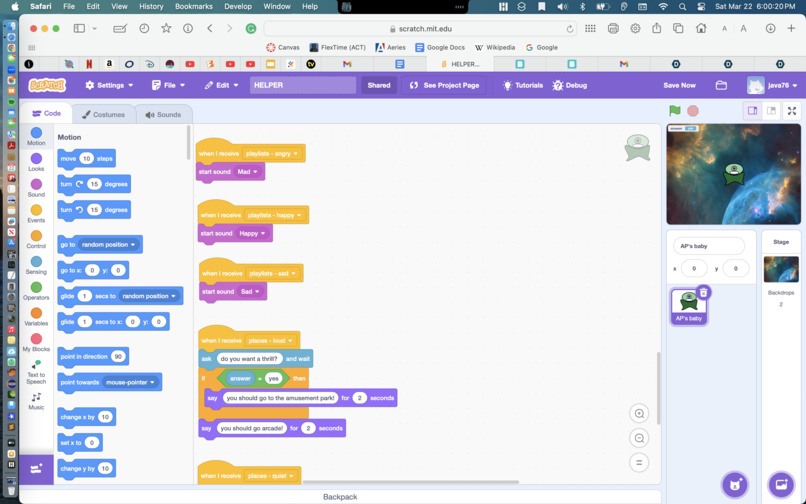Screen dimensions: 806x504
Task: Click the See Project Page button
Action: pos(445,85)
